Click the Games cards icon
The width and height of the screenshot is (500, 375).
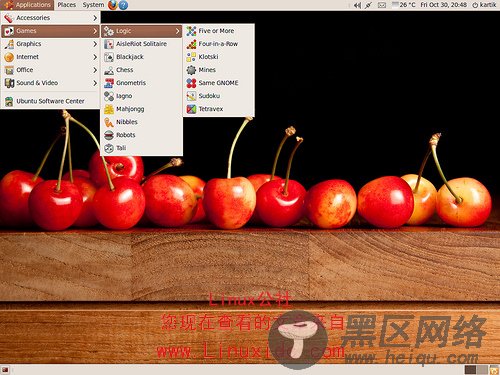tap(9, 31)
